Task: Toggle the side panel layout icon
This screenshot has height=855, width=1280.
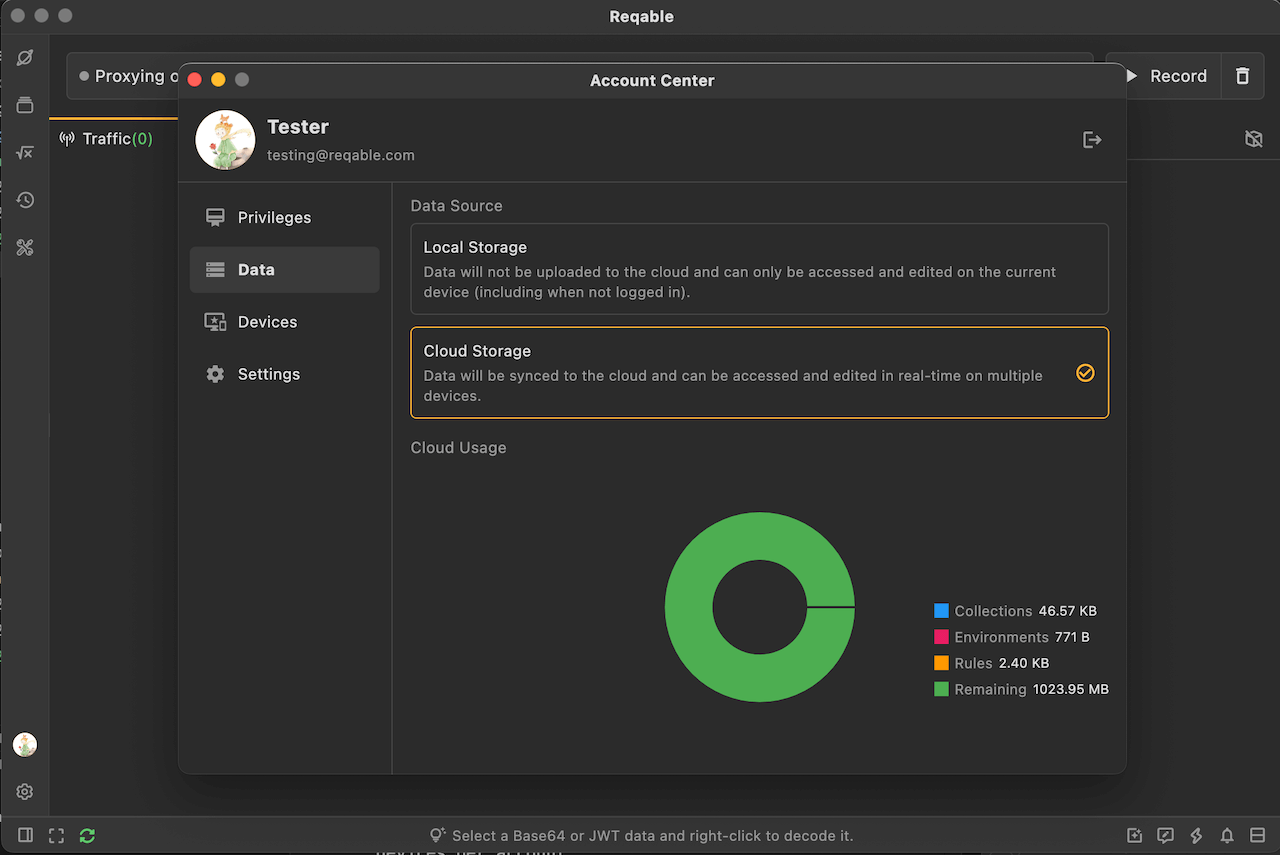Action: 25,835
